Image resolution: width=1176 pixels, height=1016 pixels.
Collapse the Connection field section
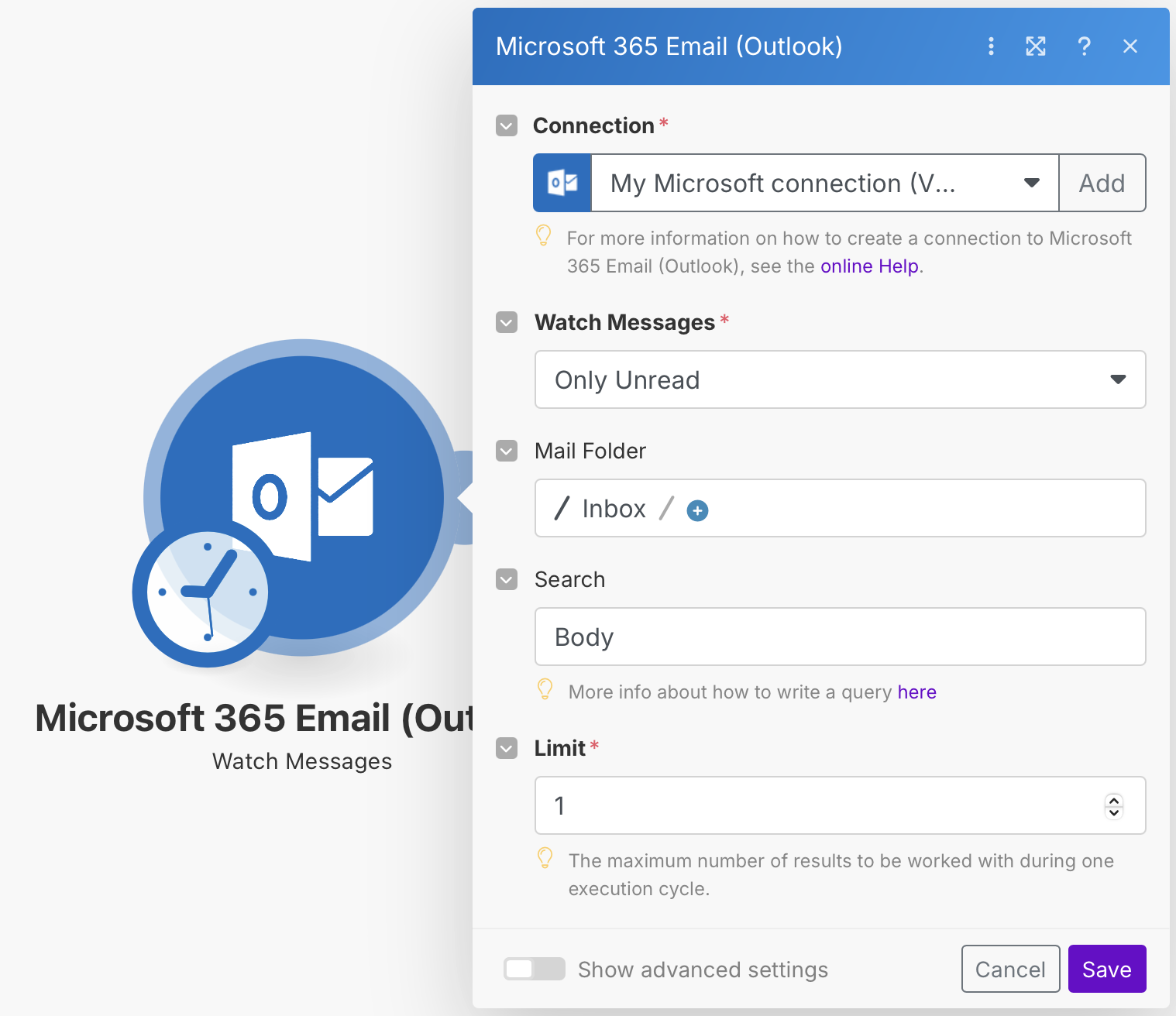[507, 125]
